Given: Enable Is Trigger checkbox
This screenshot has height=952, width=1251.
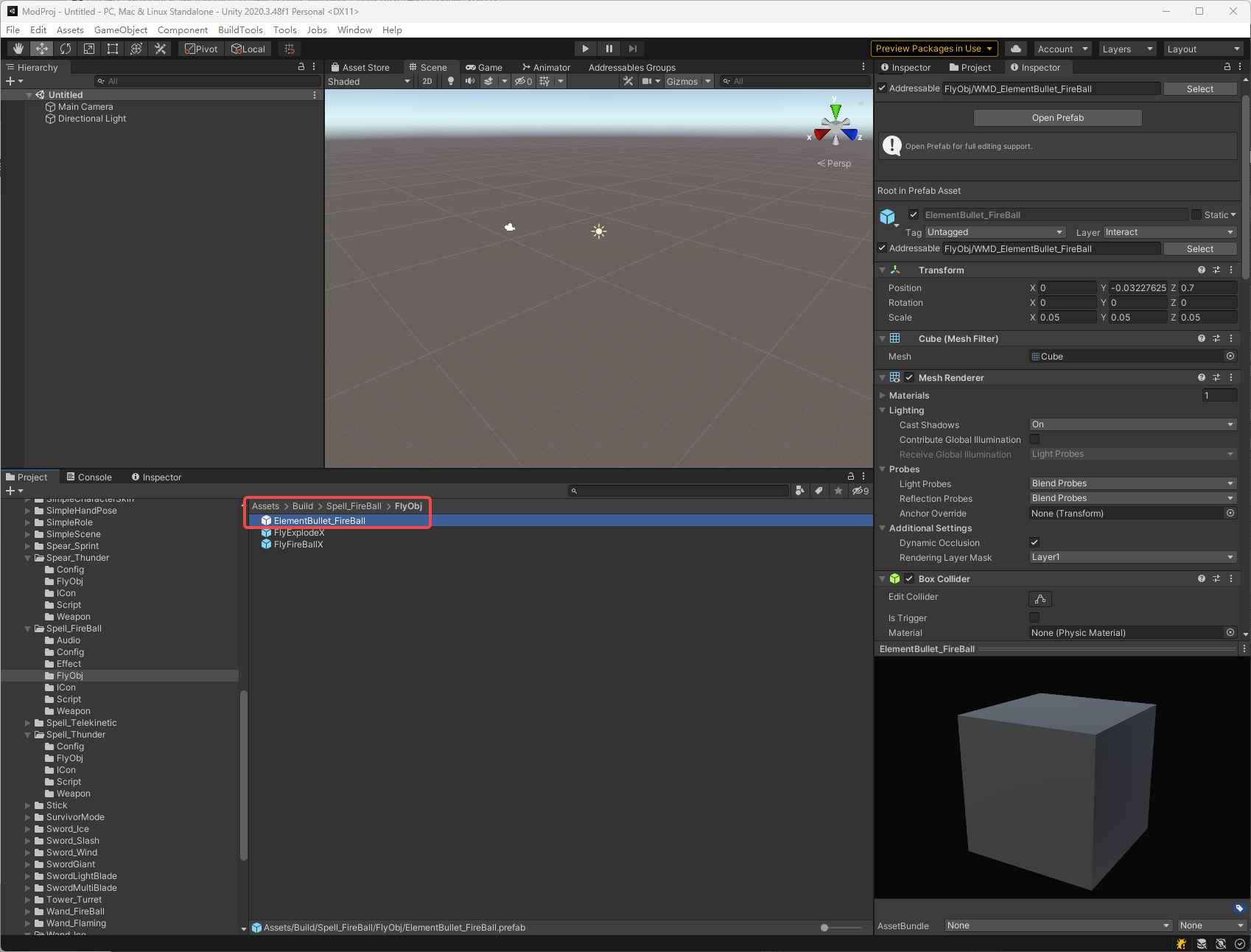Looking at the screenshot, I should 1034,618.
